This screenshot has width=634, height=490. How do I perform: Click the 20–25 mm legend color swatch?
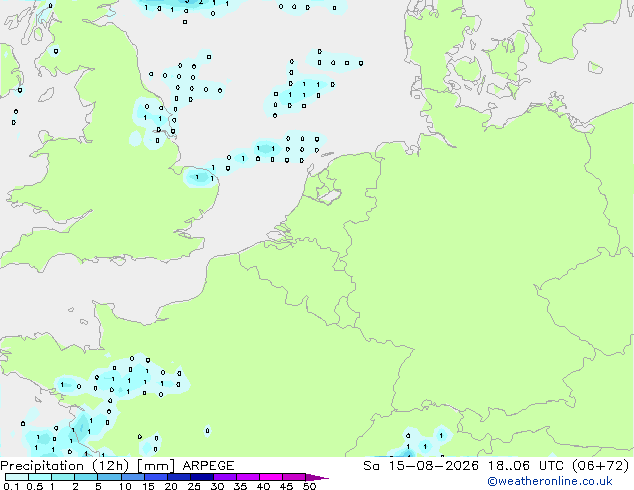pyautogui.click(x=179, y=477)
